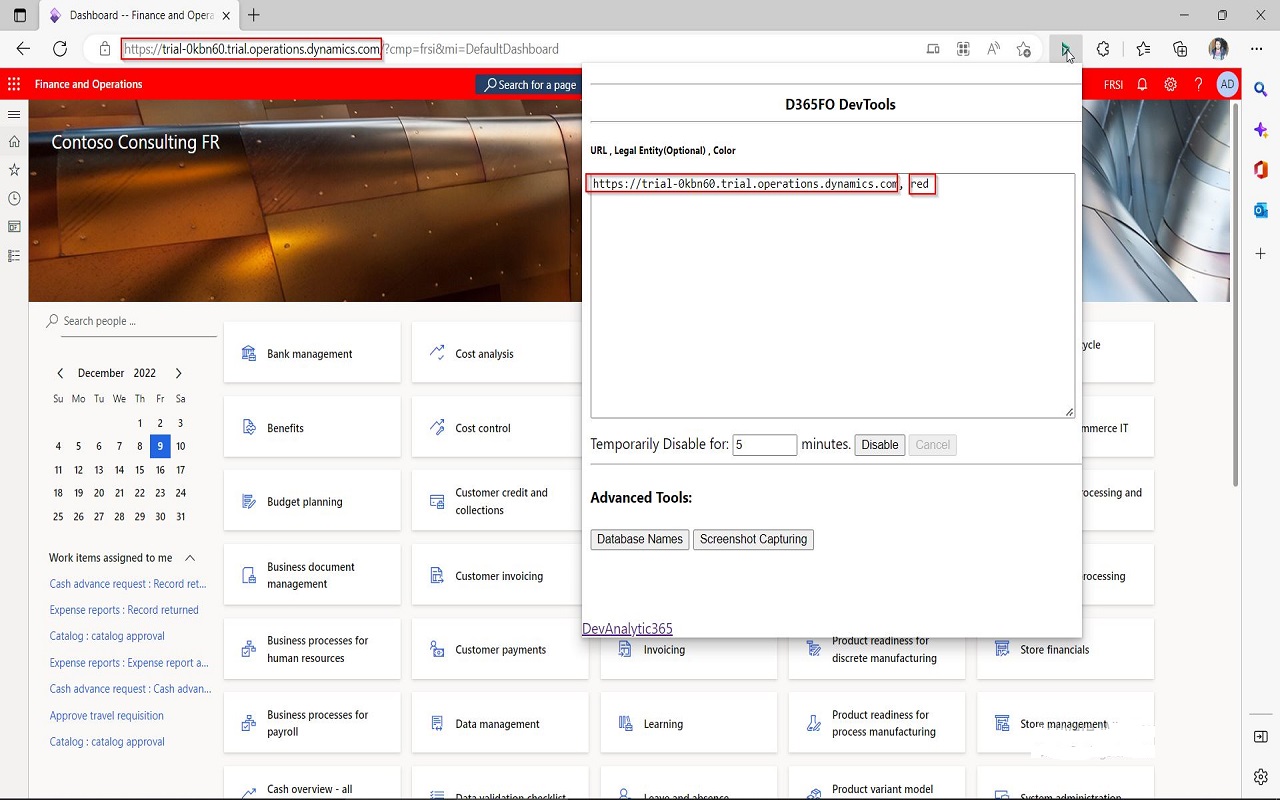Open the browser profile avatar
The height and width of the screenshot is (800, 1280).
pyautogui.click(x=1217, y=48)
